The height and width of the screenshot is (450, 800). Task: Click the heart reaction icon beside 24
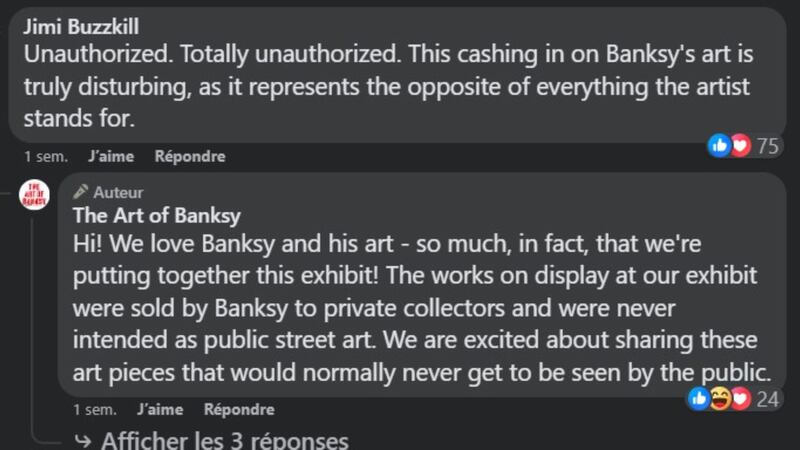point(741,399)
